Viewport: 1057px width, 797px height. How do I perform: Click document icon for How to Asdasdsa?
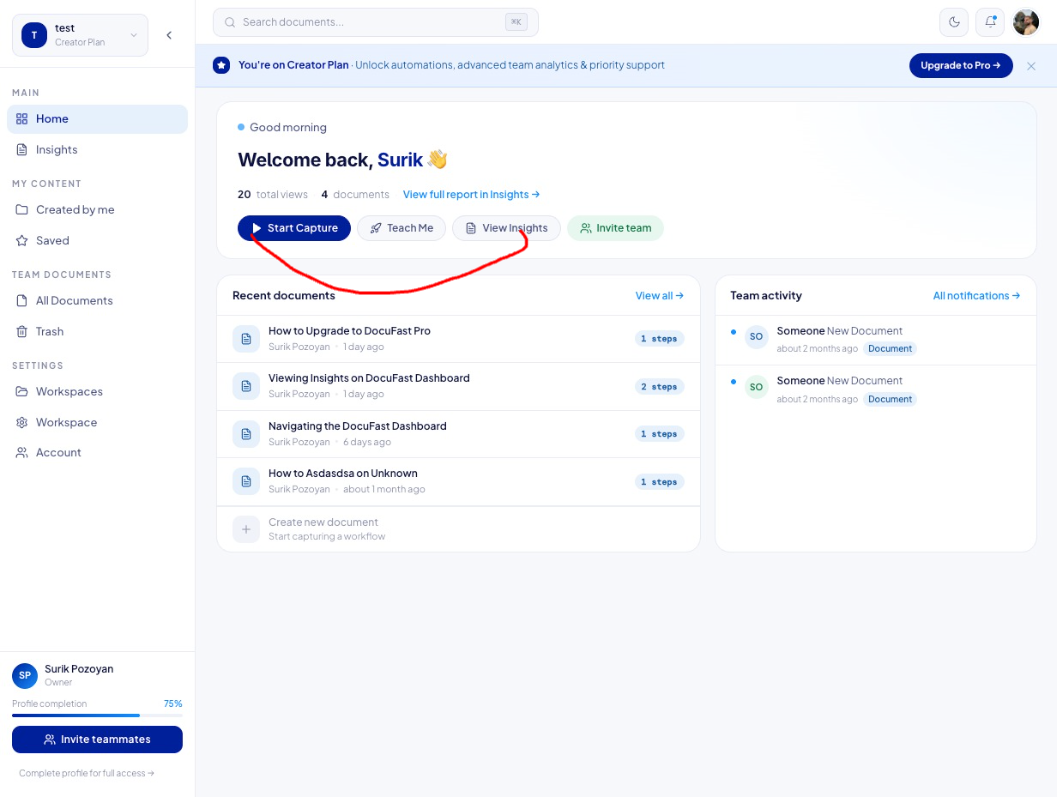click(246, 481)
